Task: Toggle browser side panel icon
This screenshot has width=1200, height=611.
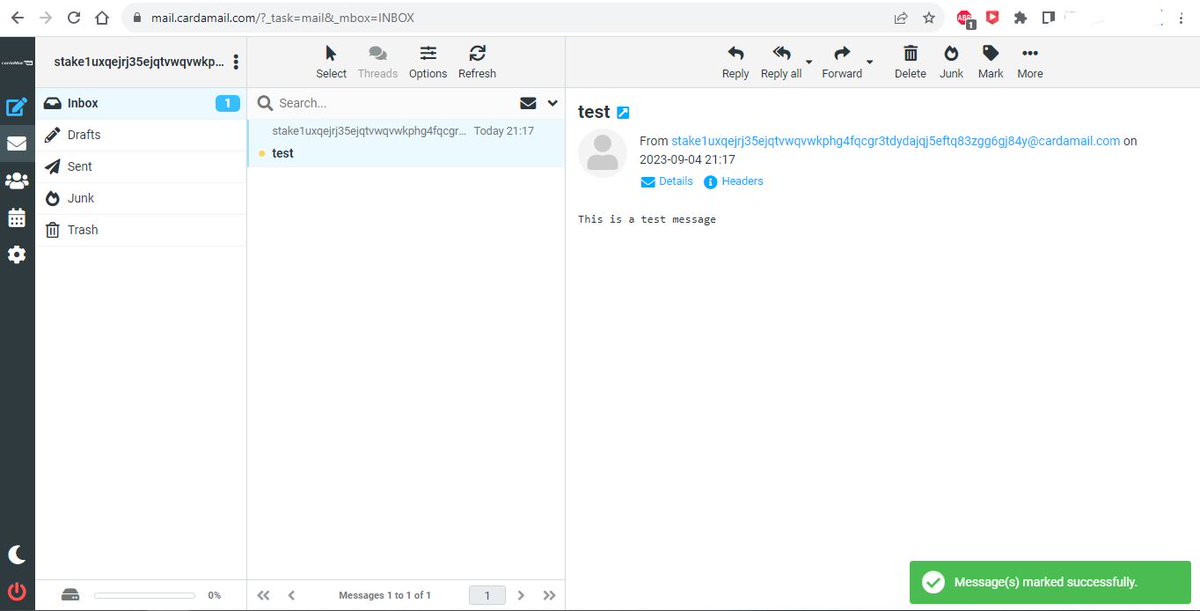Action: click(x=1048, y=17)
